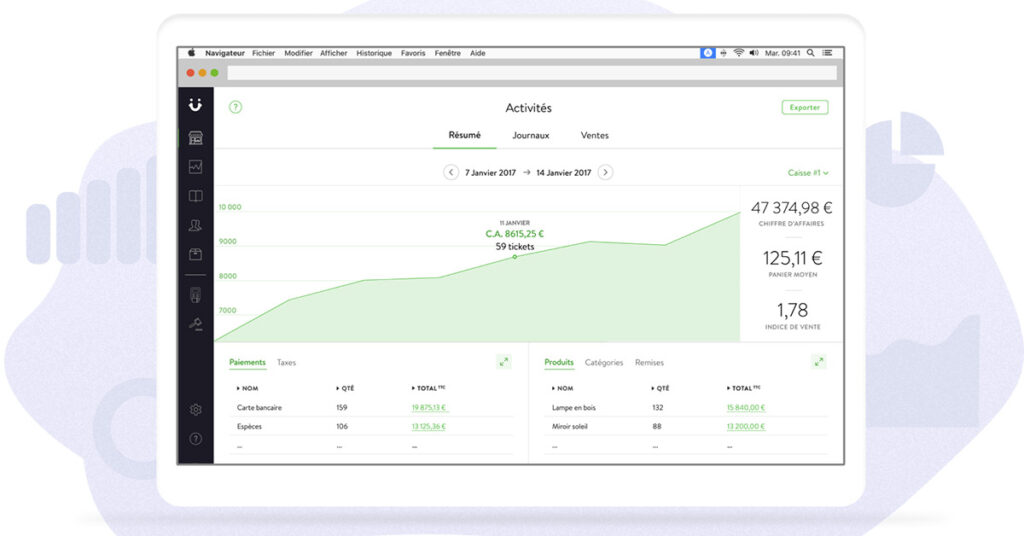The height and width of the screenshot is (536, 1024).
Task: Select the Miroir soleil row name
Action: [569, 426]
